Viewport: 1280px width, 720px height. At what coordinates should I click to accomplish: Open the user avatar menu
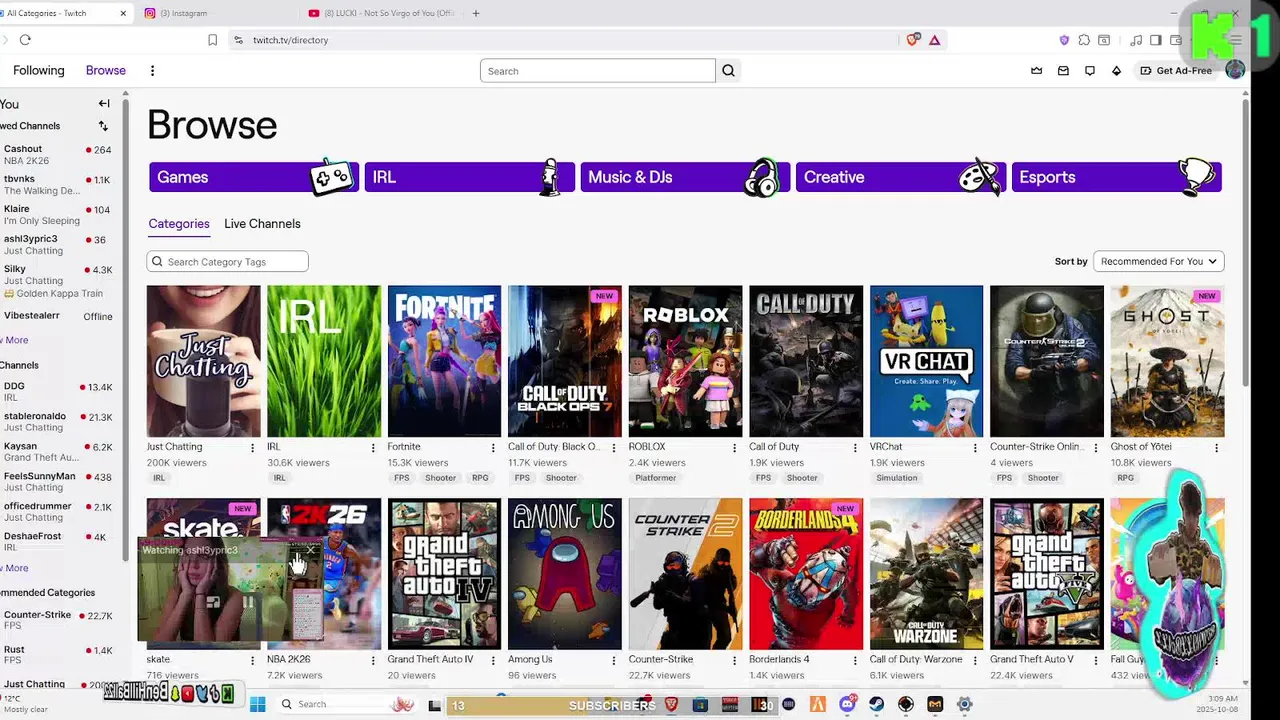coord(1235,70)
